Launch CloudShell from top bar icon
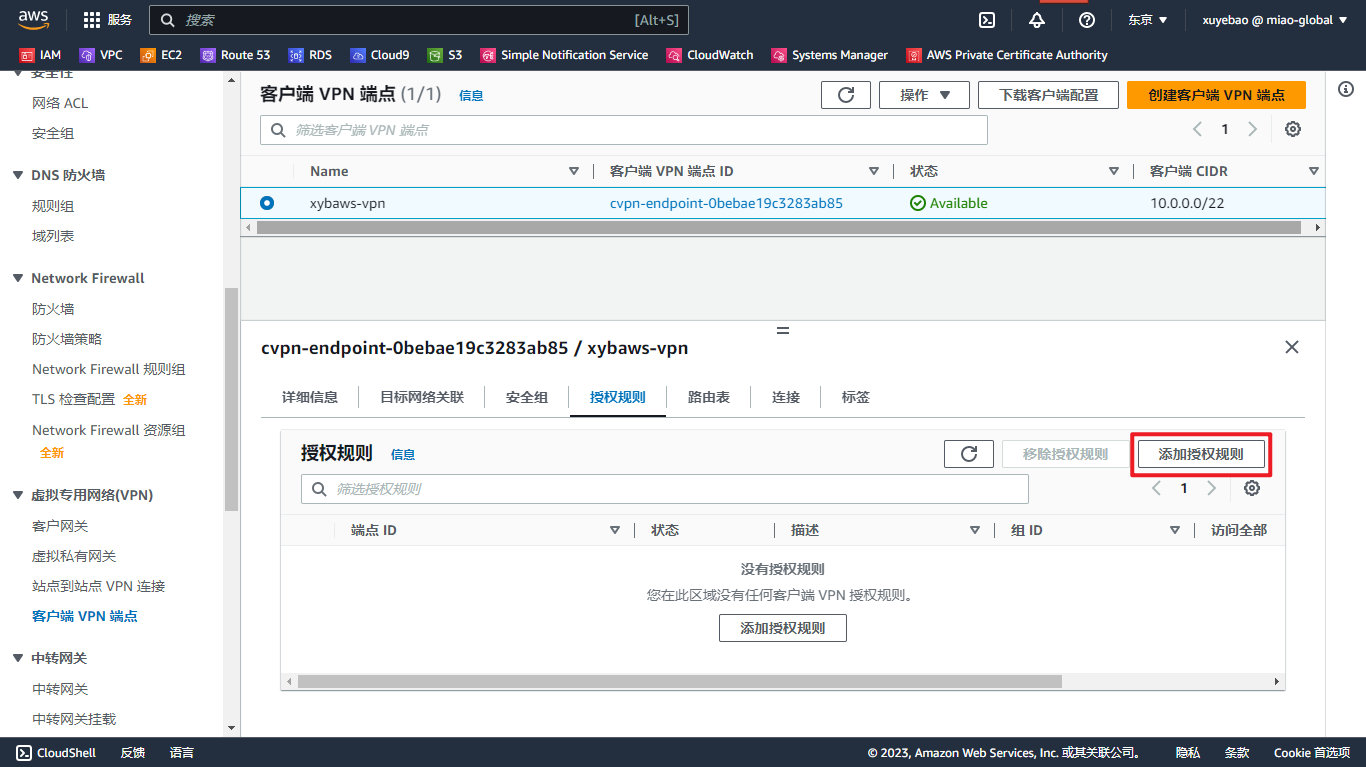 pyautogui.click(x=986, y=20)
